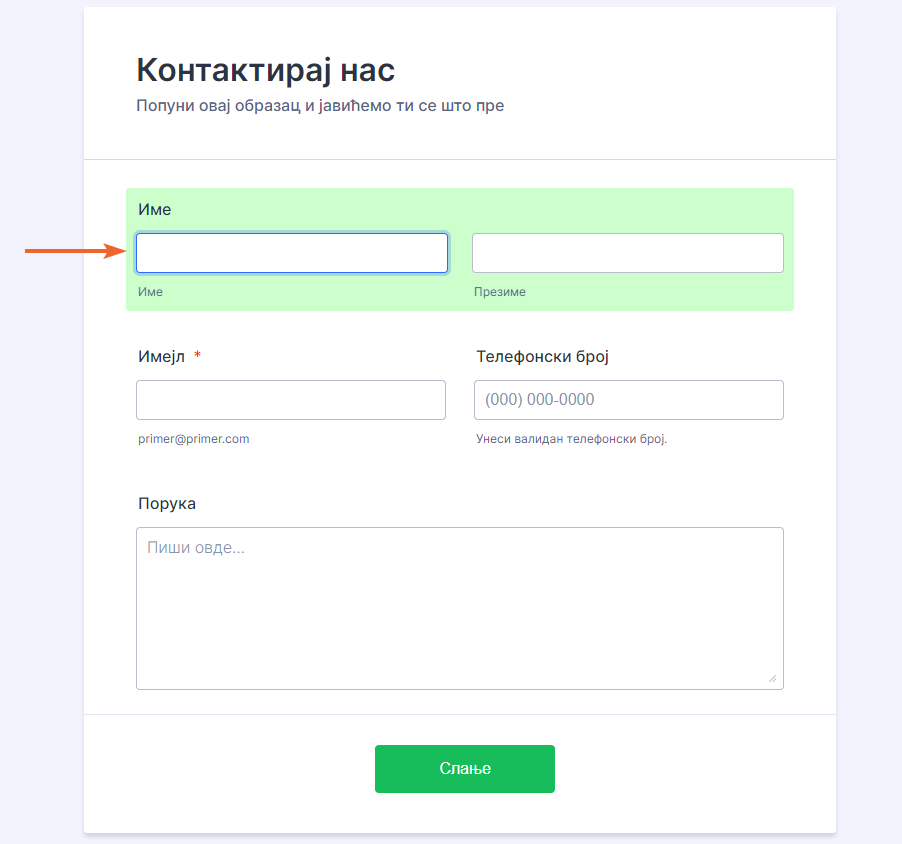902x844 pixels.
Task: Click small Име sublabel under first input
Action: 150,292
